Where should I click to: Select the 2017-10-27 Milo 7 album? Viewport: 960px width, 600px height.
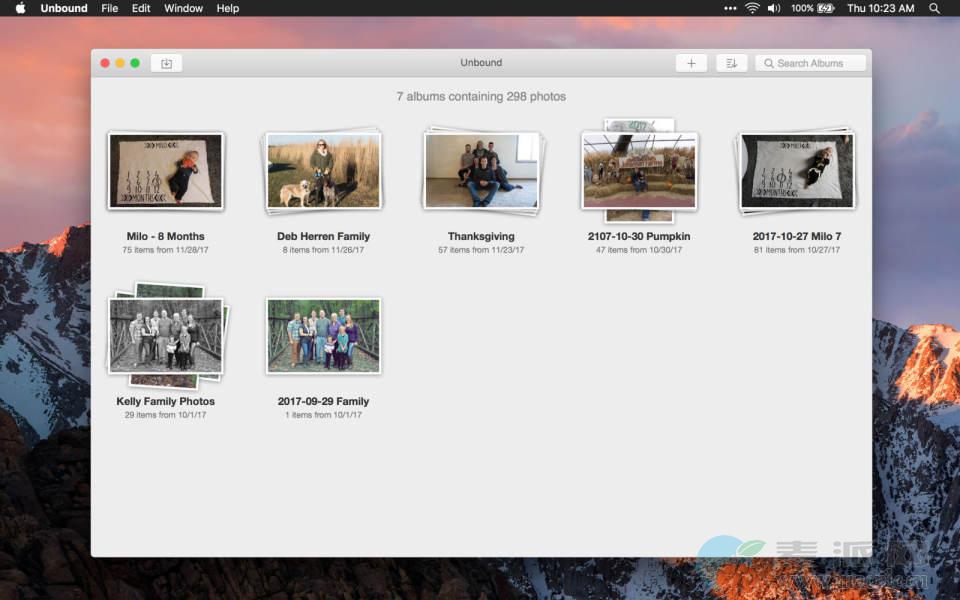tap(796, 171)
